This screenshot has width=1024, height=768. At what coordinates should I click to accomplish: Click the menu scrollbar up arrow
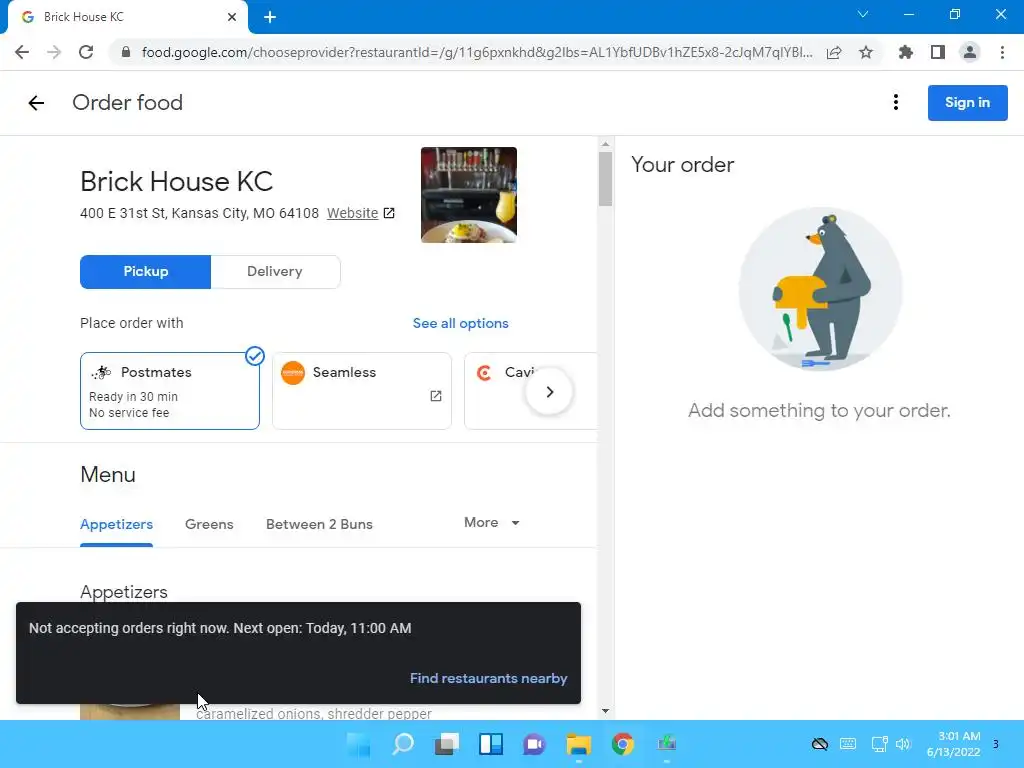(605, 144)
